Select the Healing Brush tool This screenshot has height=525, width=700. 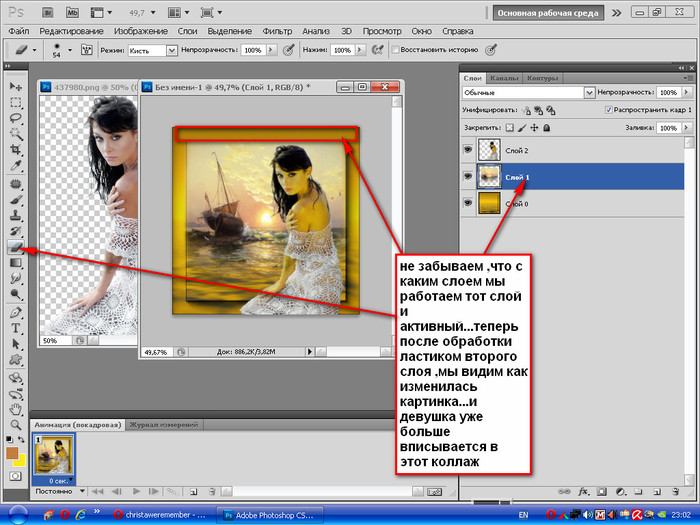coord(16,183)
